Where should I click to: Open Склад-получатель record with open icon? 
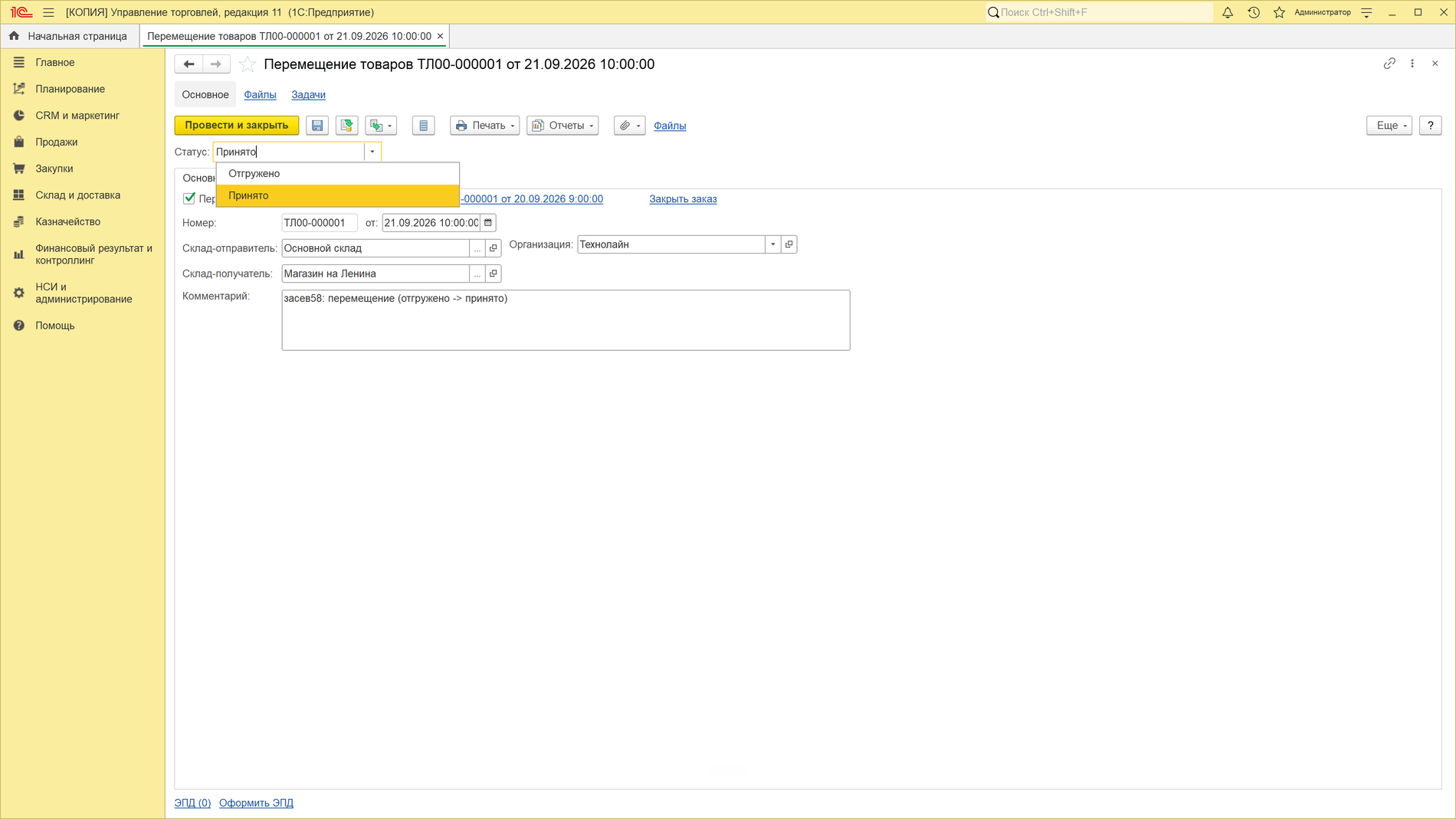494,274
